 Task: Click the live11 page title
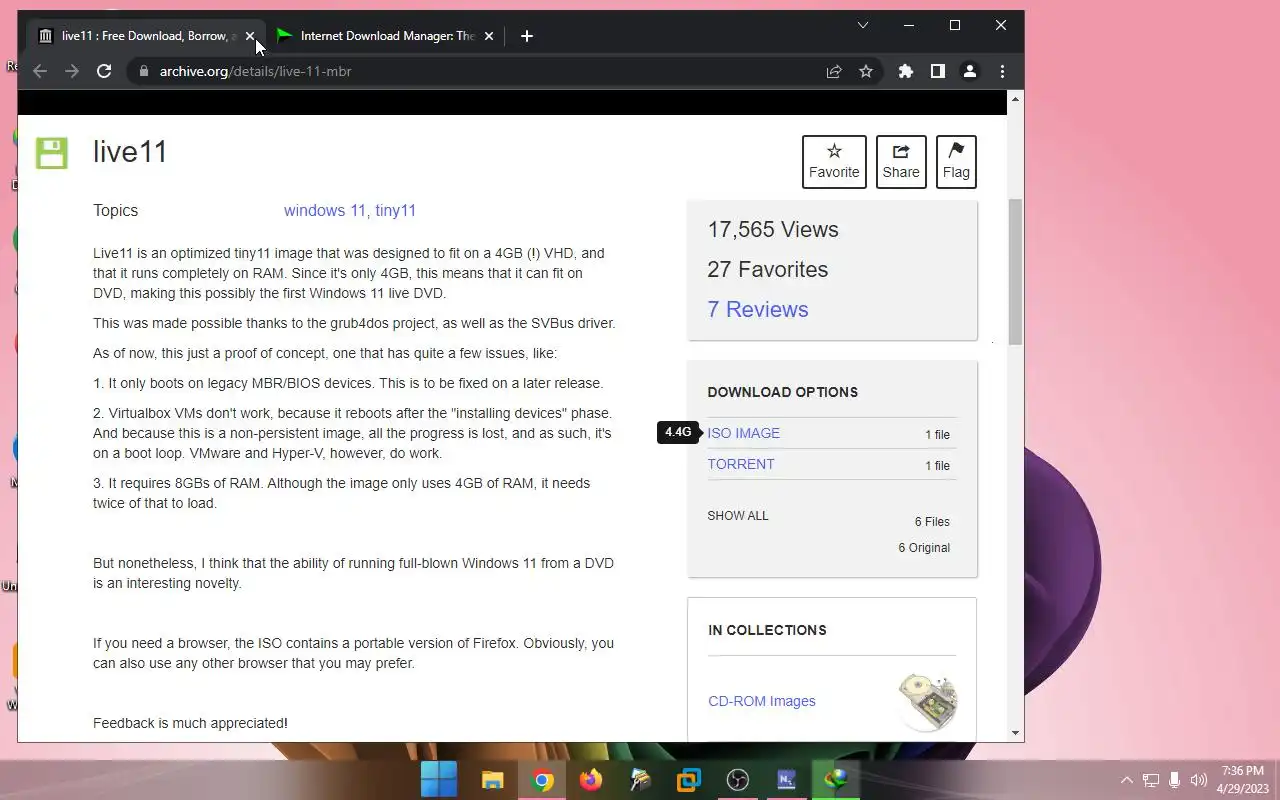click(130, 152)
